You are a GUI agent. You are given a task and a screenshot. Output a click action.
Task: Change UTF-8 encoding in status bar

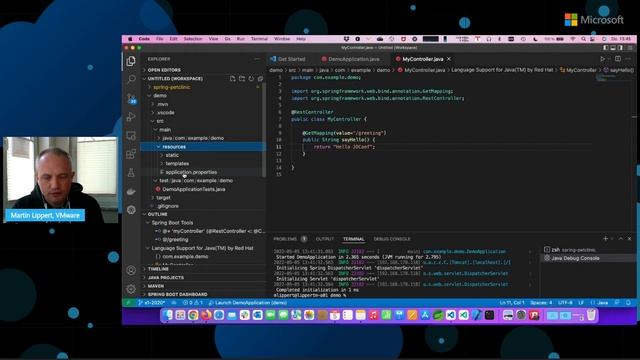click(565, 302)
